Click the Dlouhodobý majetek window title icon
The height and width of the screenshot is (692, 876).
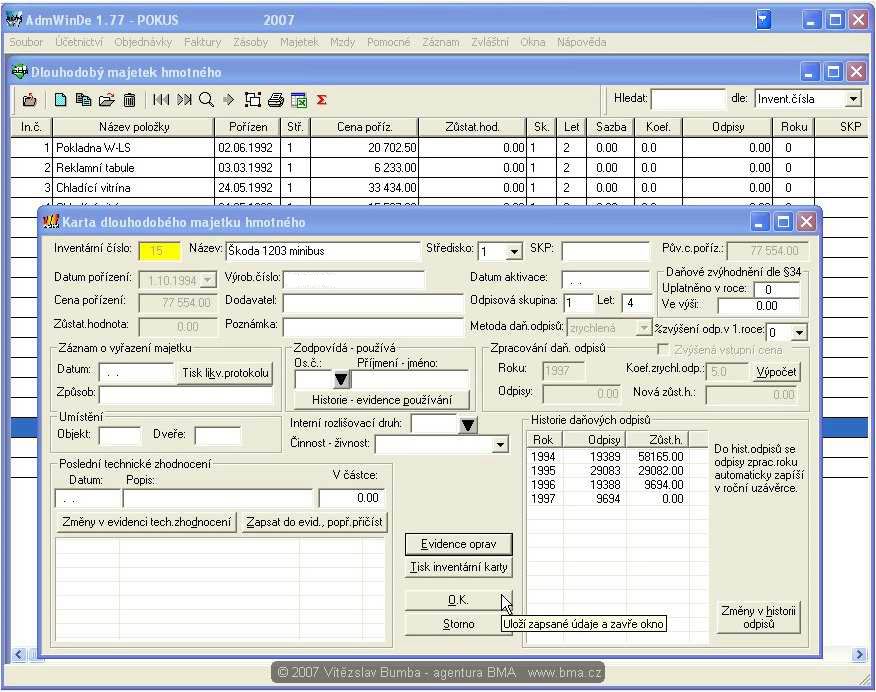[20, 71]
